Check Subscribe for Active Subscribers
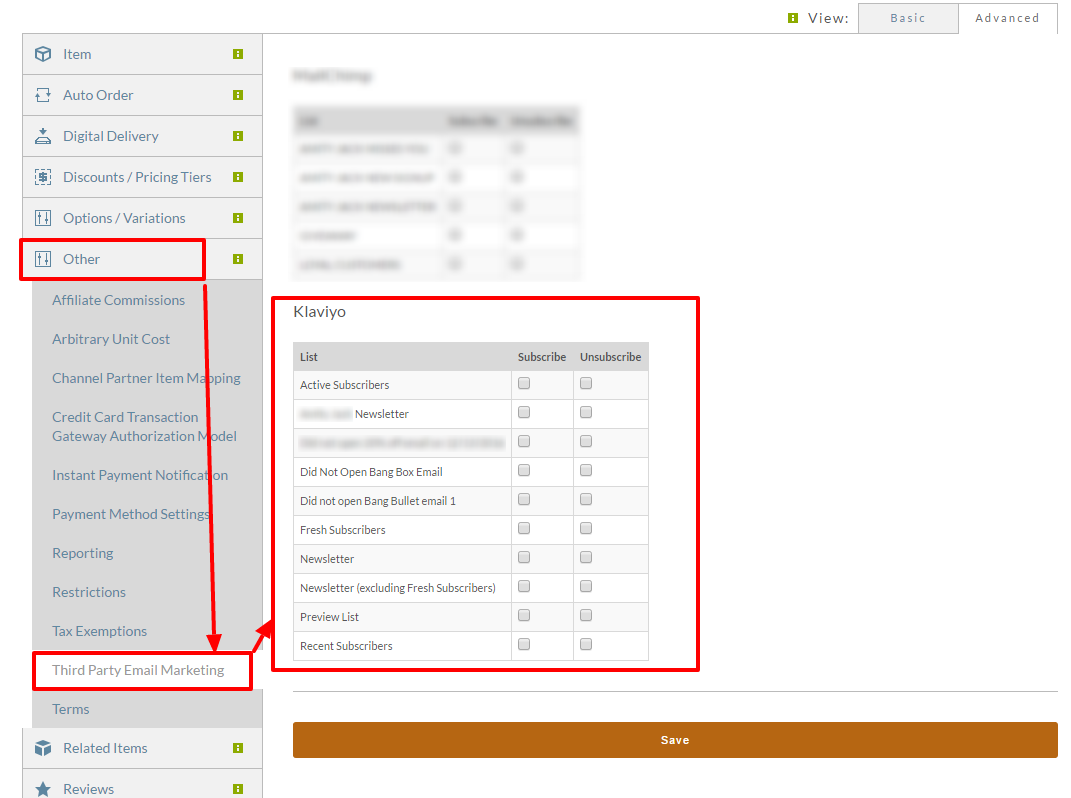1071x798 pixels. click(x=524, y=383)
